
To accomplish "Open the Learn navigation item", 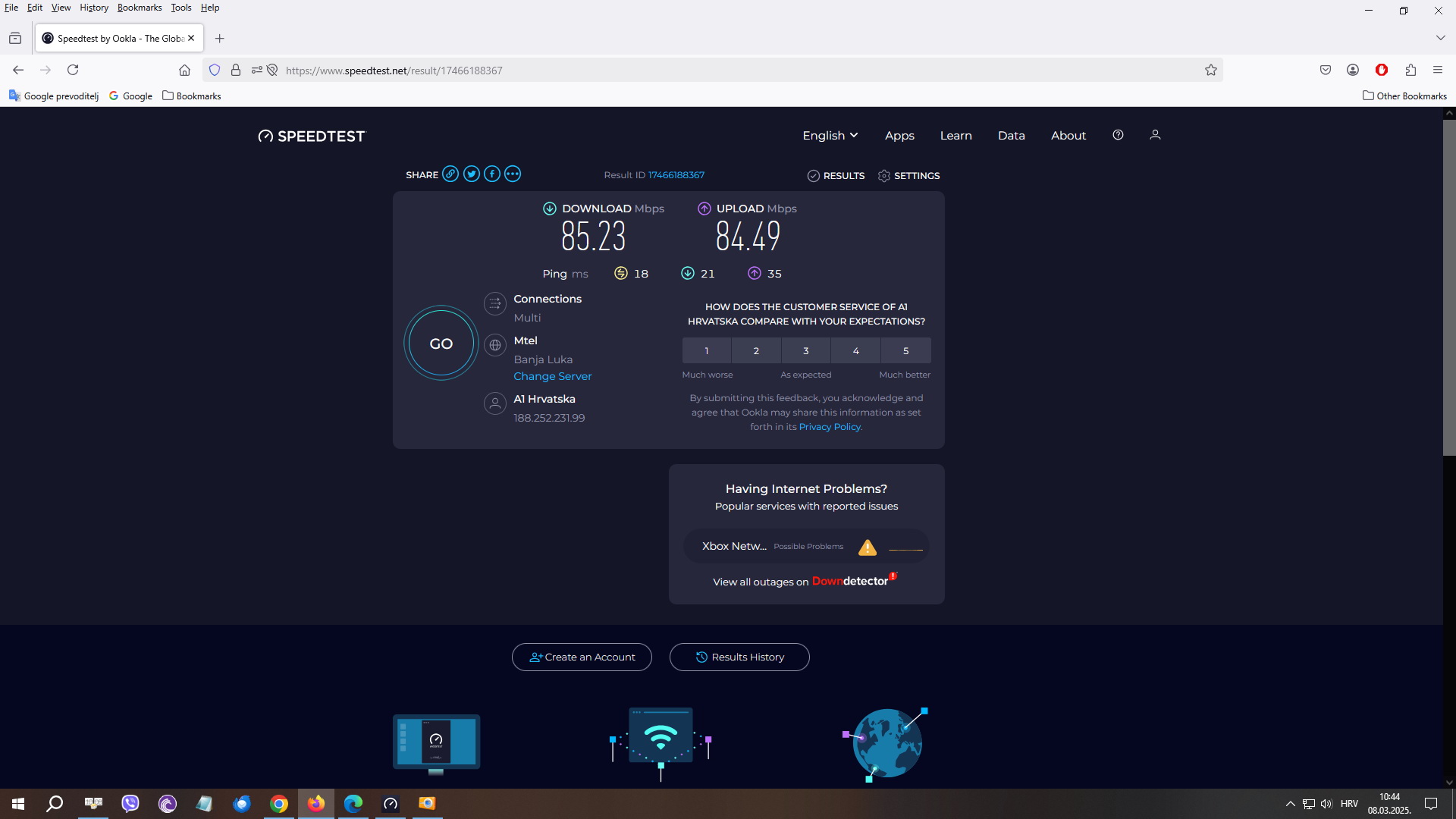I will [x=955, y=136].
